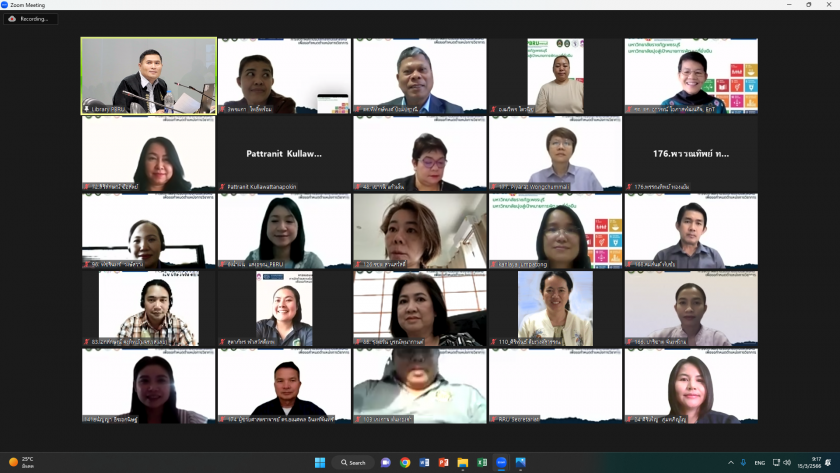Select the Library PBRU video tile
Screen dimensions: 840x473
(148, 75)
